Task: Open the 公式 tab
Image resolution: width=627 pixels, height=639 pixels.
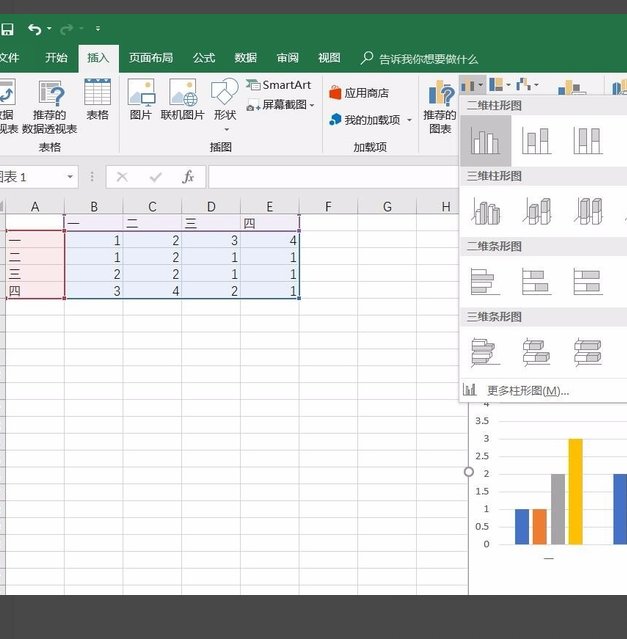Action: (204, 58)
